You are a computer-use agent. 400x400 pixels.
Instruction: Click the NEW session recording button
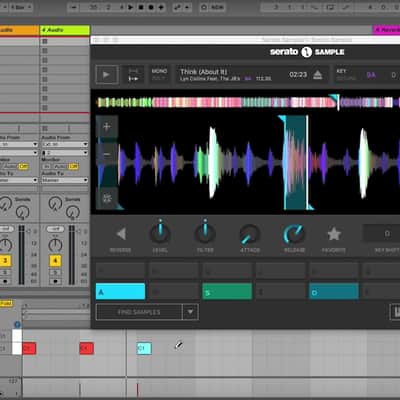click(x=217, y=7)
